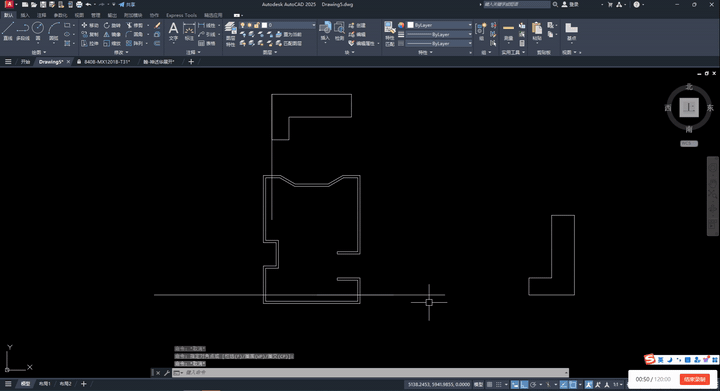Select the Circle drawing tool
This screenshot has width=720, height=391.
[38, 31]
